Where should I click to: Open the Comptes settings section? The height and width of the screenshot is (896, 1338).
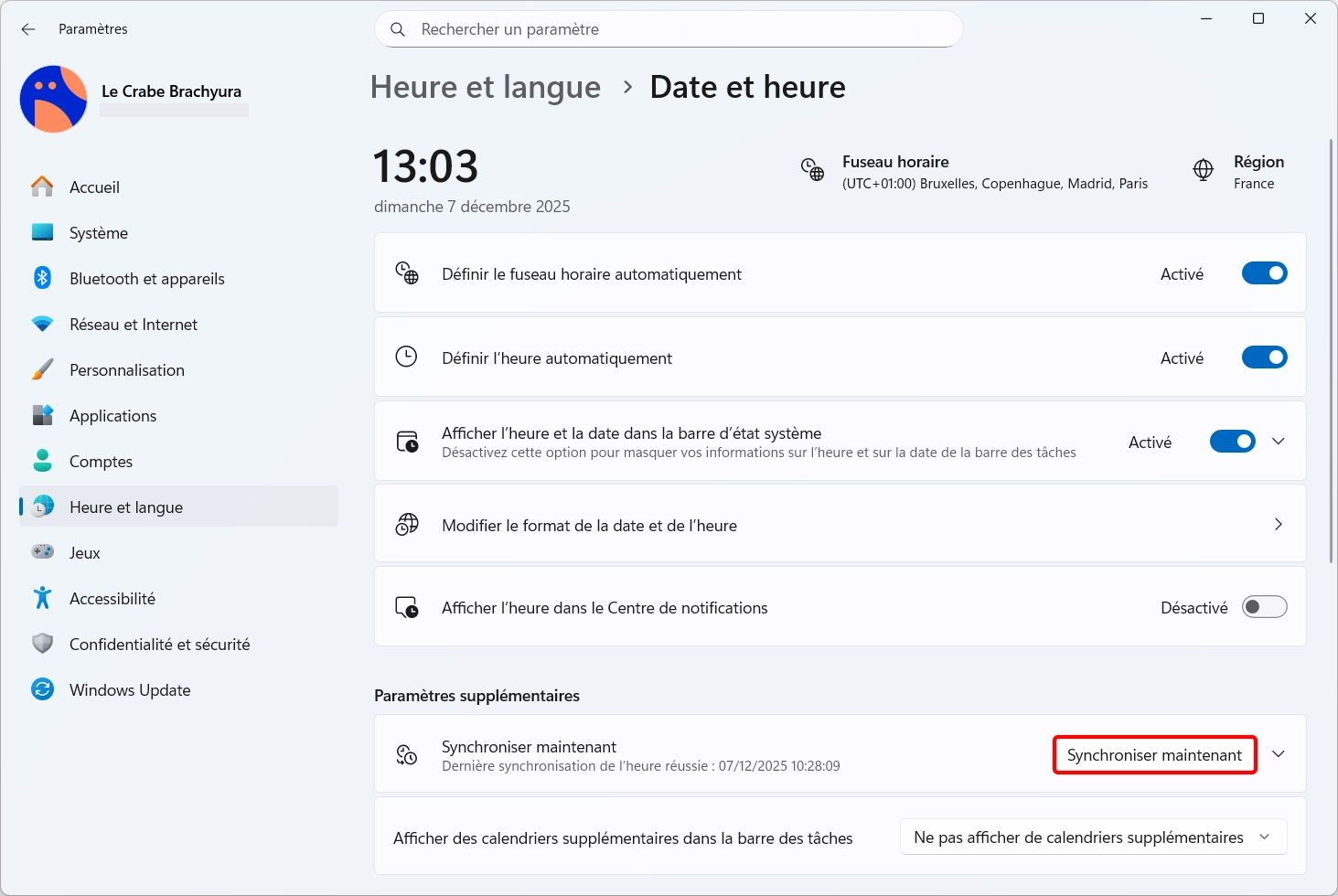[101, 462]
